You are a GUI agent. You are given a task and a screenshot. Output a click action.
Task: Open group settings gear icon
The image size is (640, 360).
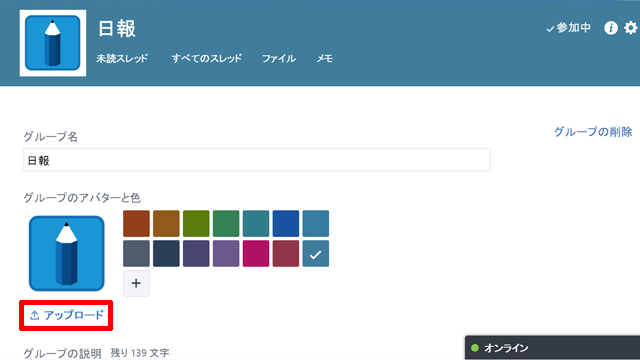pos(631,28)
